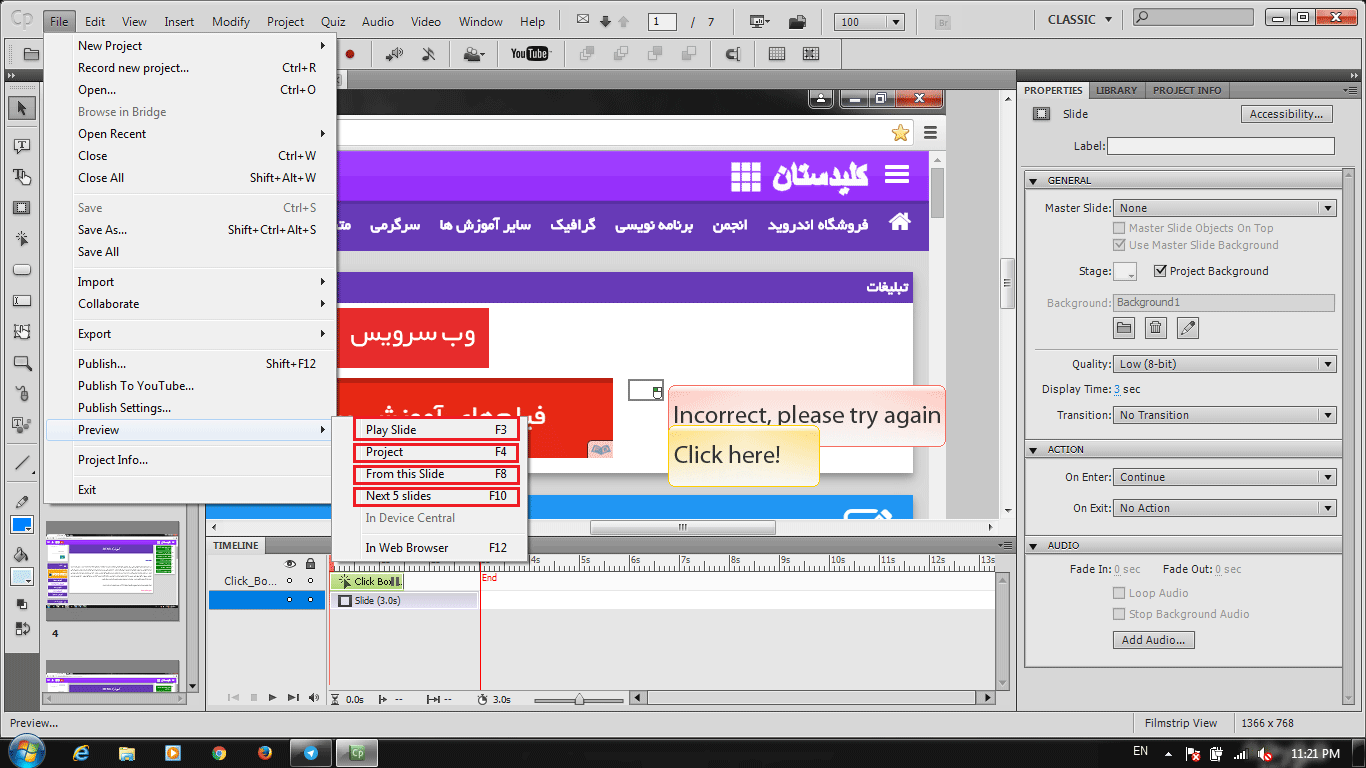Click the timeline Play button
The image size is (1366, 768).
coord(273,698)
